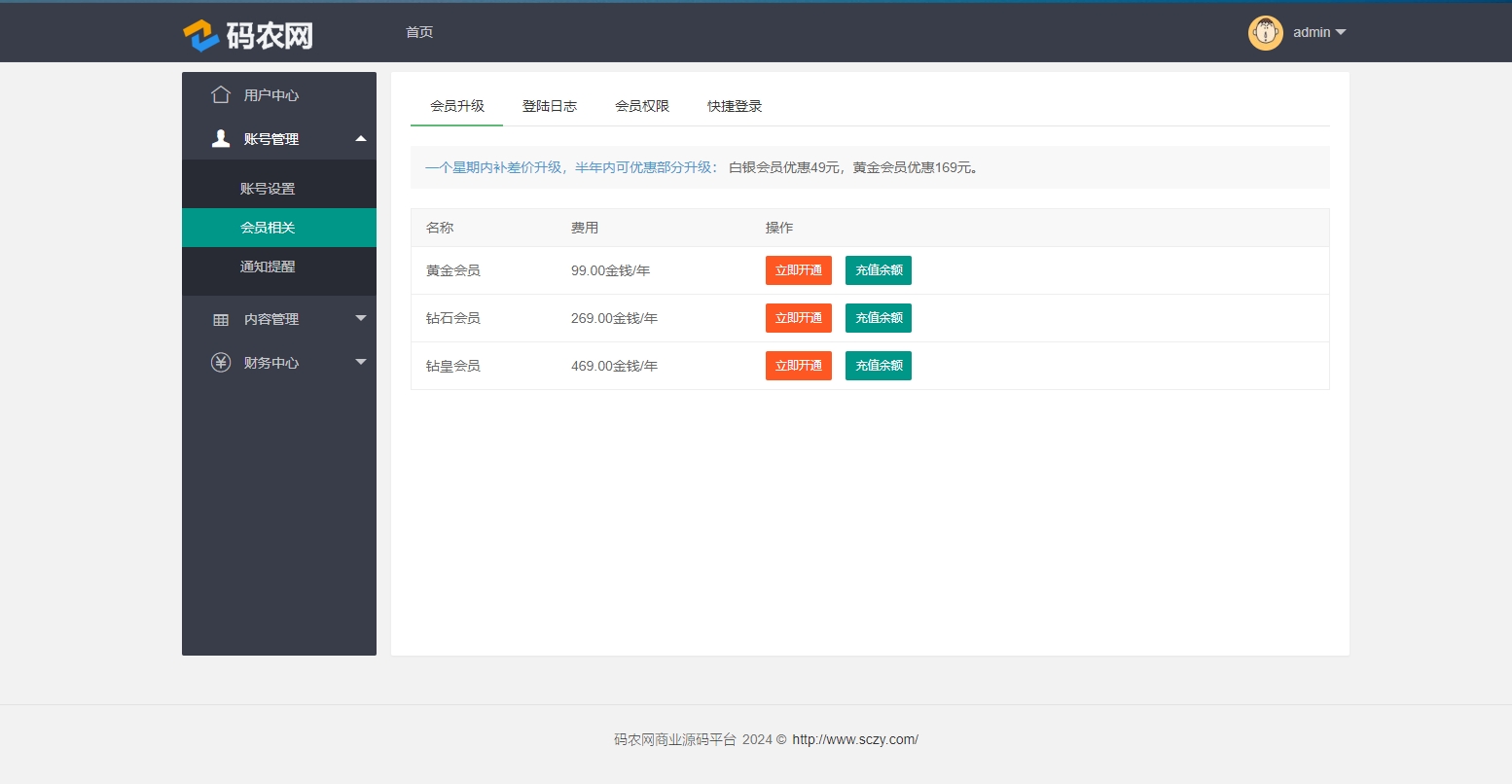Click 充值余额 for 钻石会员
Image resolution: width=1512 pixels, height=784 pixels.
(x=878, y=318)
